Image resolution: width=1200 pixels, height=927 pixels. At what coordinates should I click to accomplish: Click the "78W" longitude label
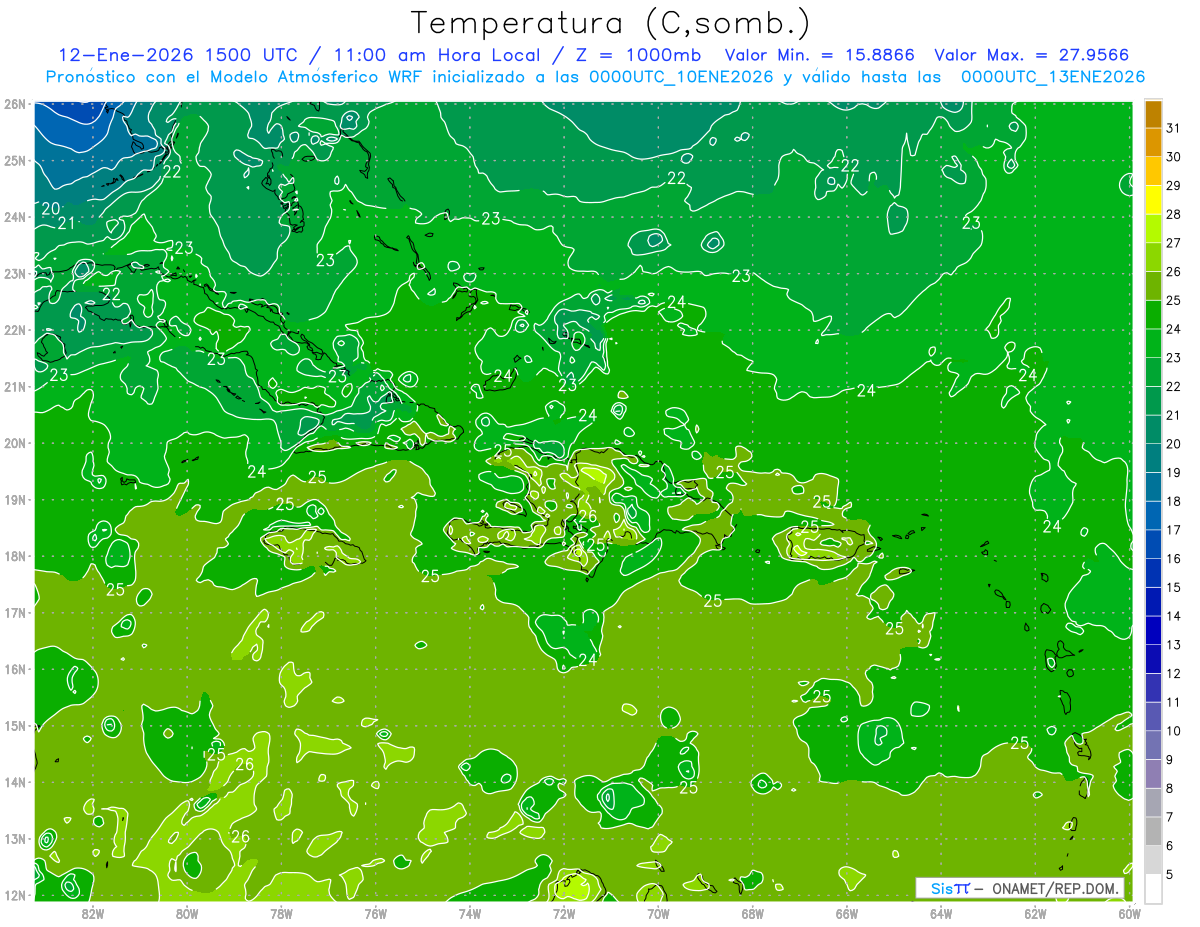282,913
